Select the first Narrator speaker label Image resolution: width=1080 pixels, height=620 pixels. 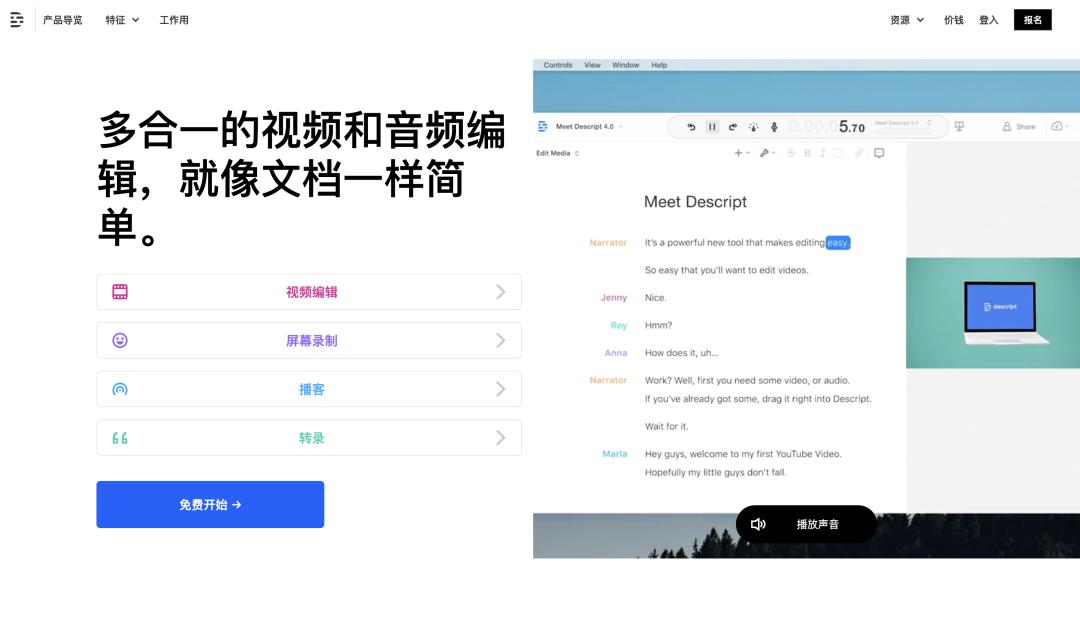pyautogui.click(x=608, y=242)
